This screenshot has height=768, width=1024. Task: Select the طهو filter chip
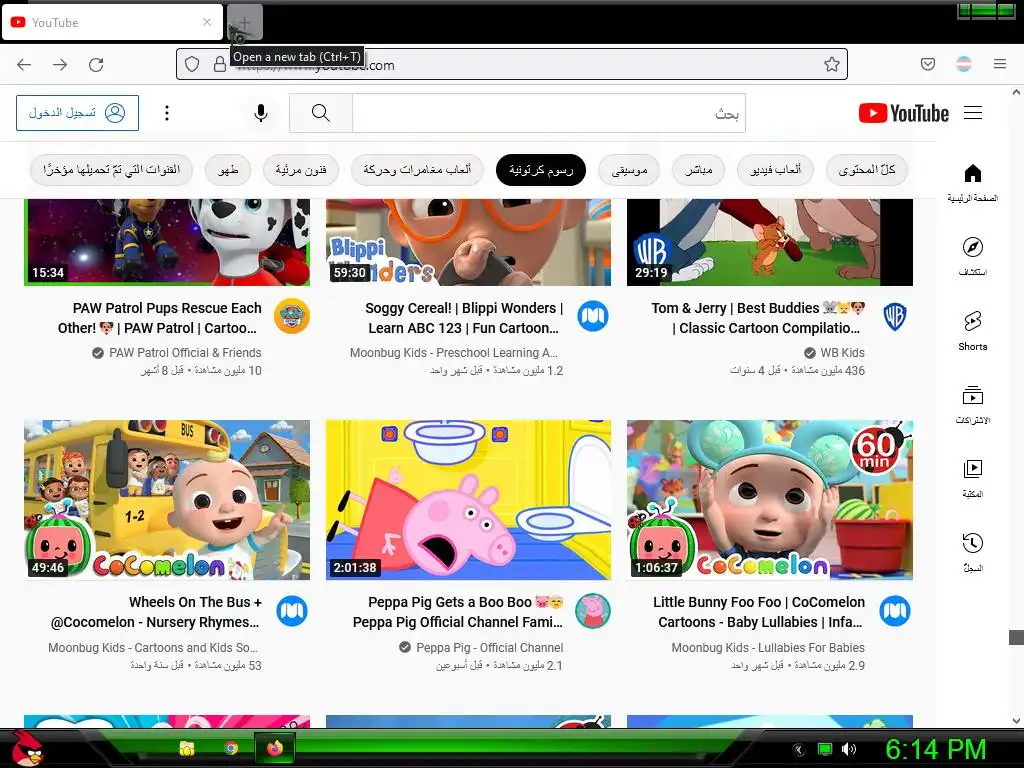[228, 170]
